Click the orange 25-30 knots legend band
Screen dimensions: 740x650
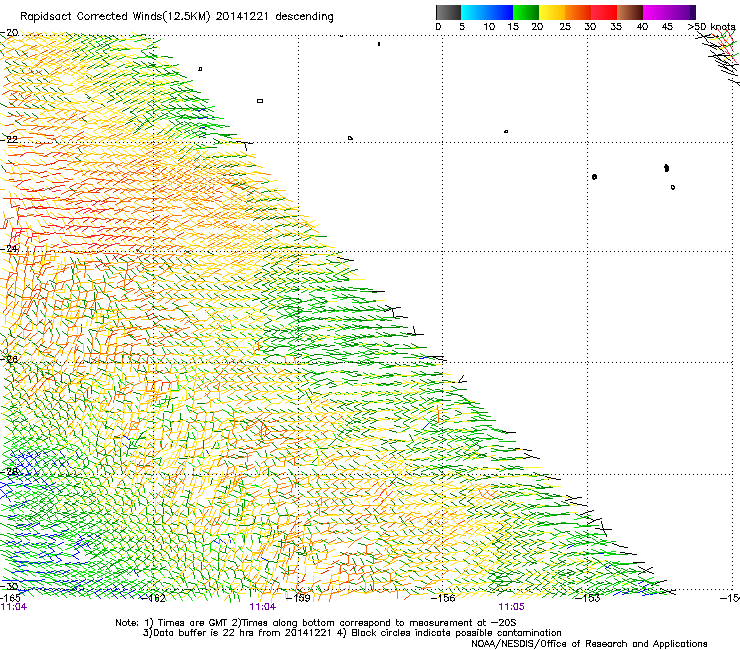click(x=578, y=12)
